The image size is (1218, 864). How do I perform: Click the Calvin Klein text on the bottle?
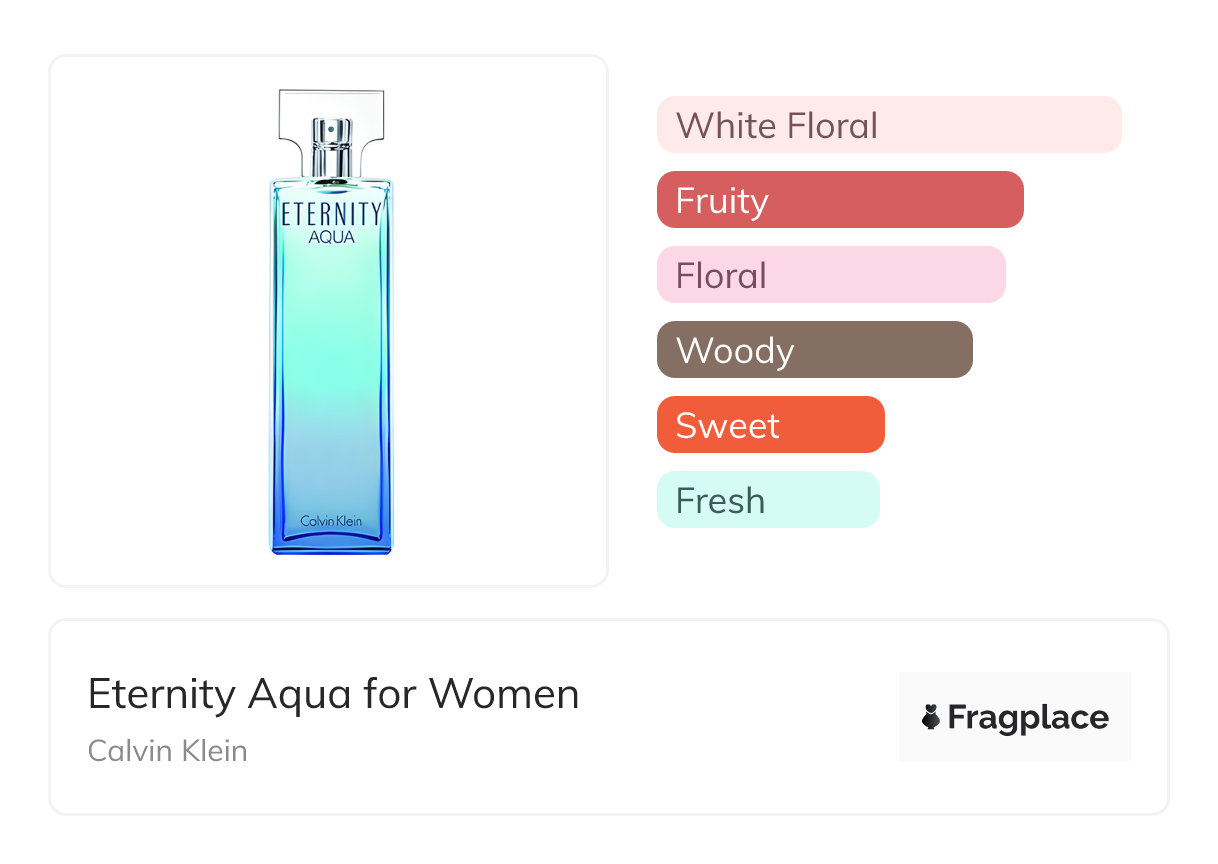(x=331, y=521)
